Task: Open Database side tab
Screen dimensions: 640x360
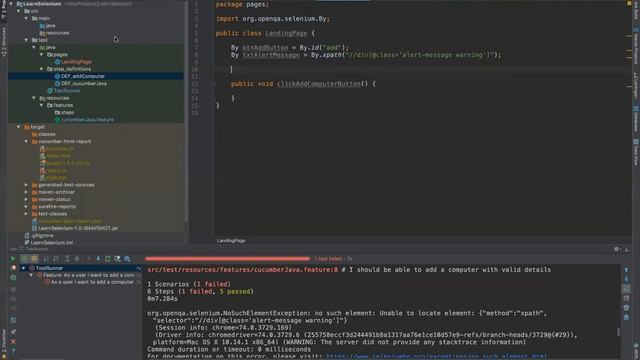Action: pos(636,119)
